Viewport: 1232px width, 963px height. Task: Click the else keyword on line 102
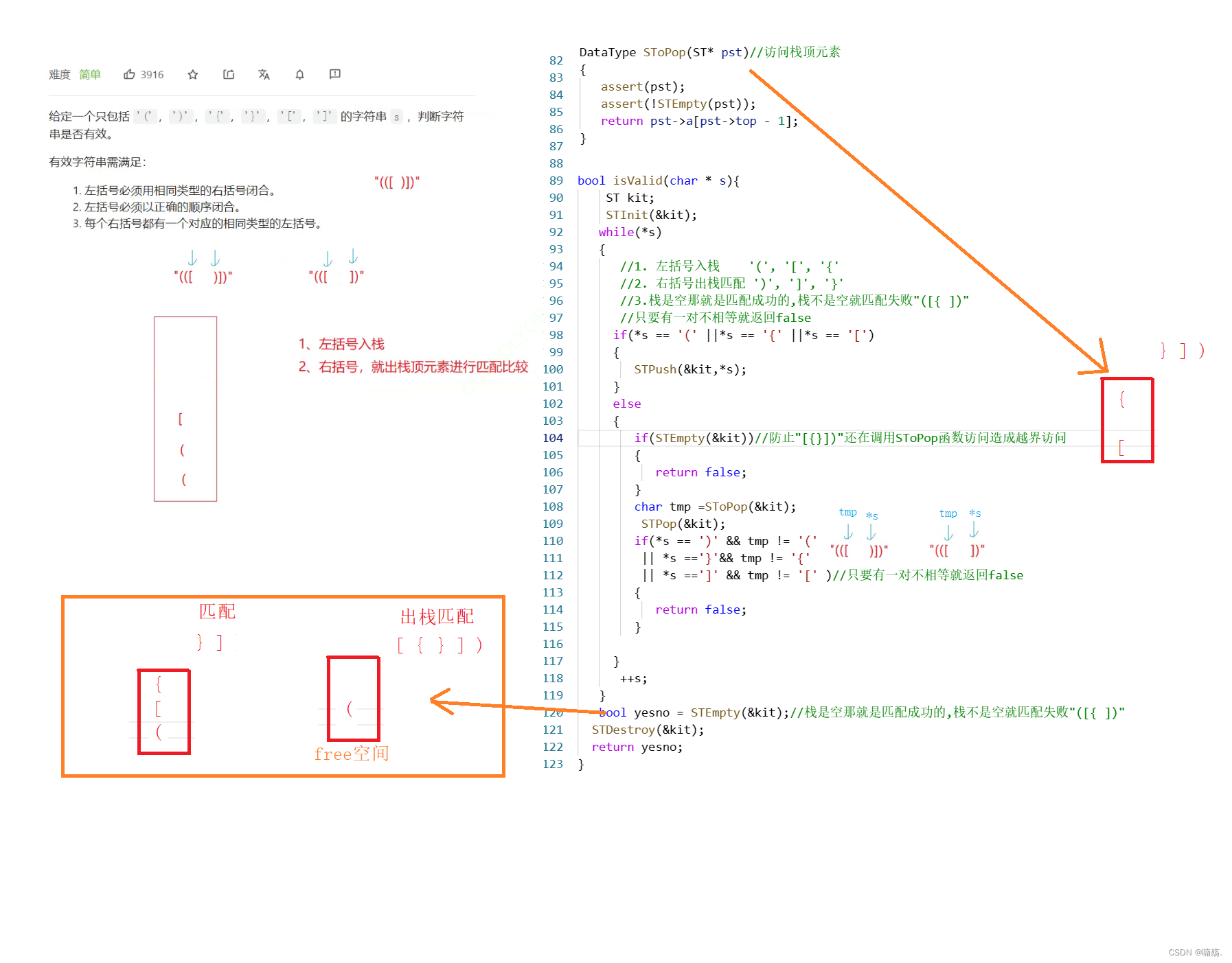(x=627, y=404)
